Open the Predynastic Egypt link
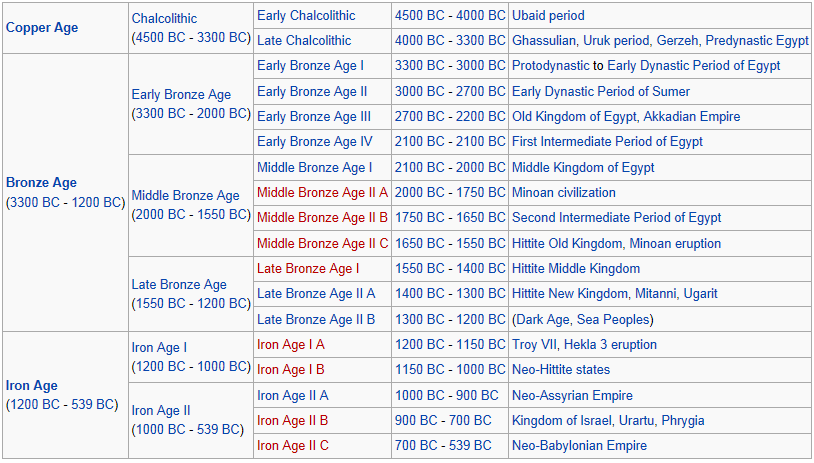The height and width of the screenshot is (463, 814). tap(757, 40)
